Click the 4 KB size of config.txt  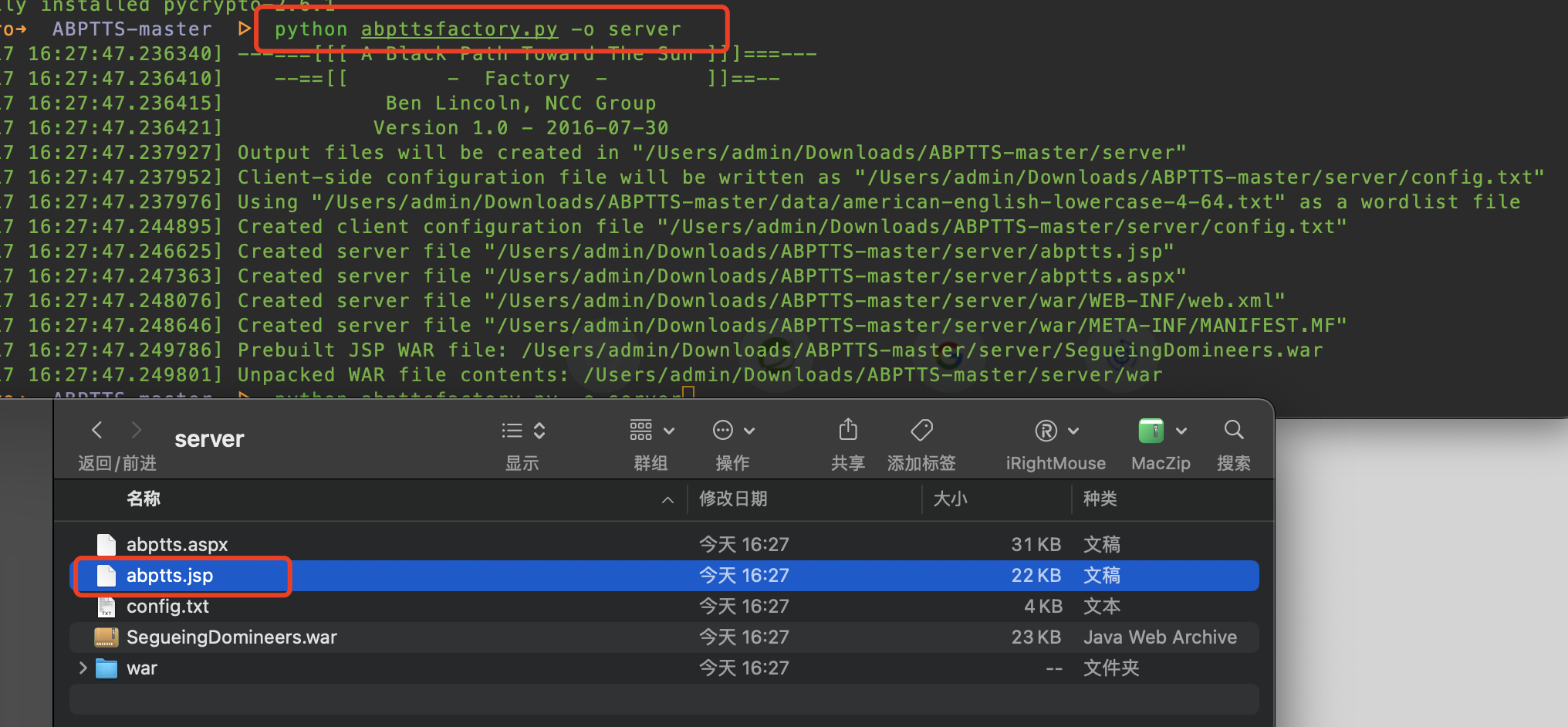click(x=1043, y=607)
